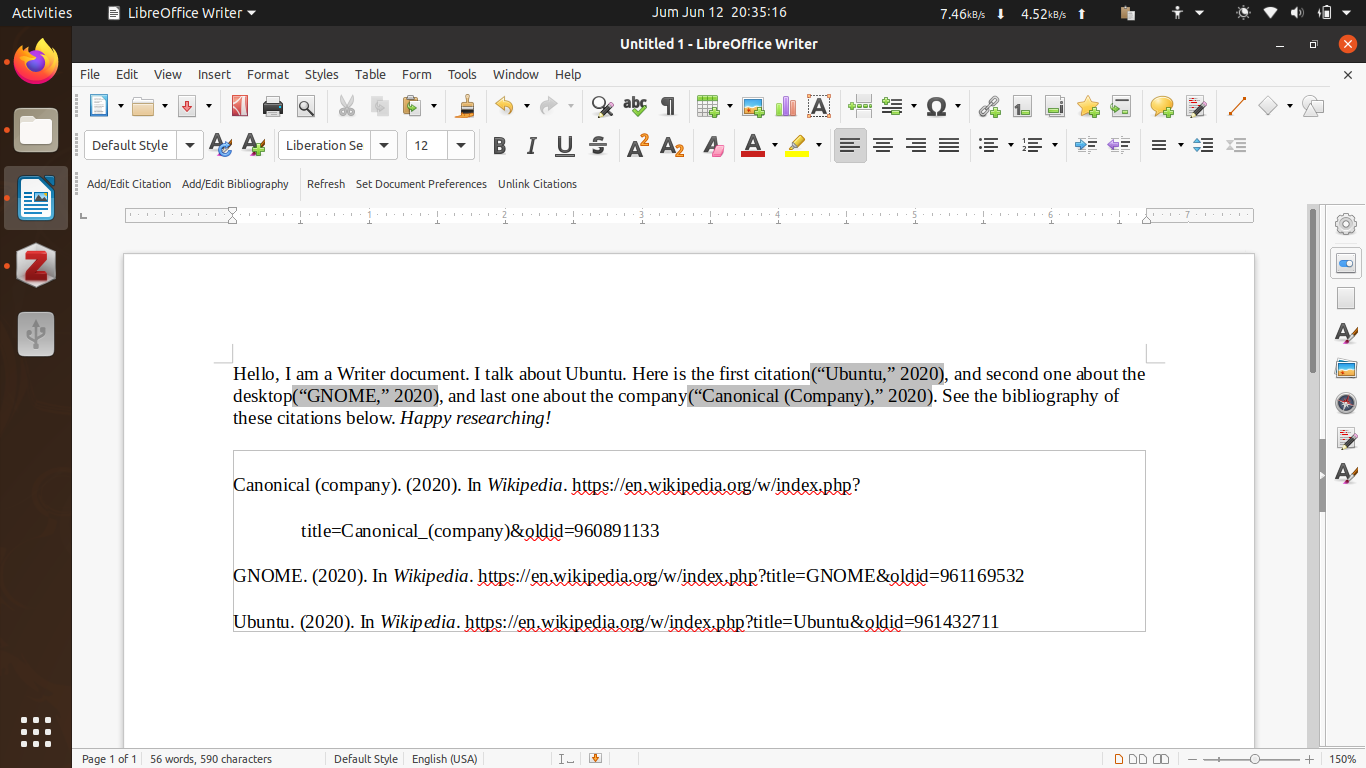The image size is (1366, 768).
Task: Click the Insert Page Break icon
Action: (x=859, y=106)
